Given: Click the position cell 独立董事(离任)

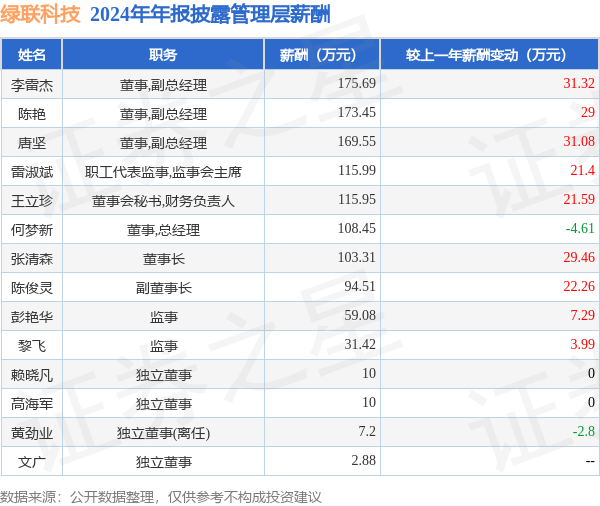Looking at the screenshot, I should pyautogui.click(x=163, y=433).
